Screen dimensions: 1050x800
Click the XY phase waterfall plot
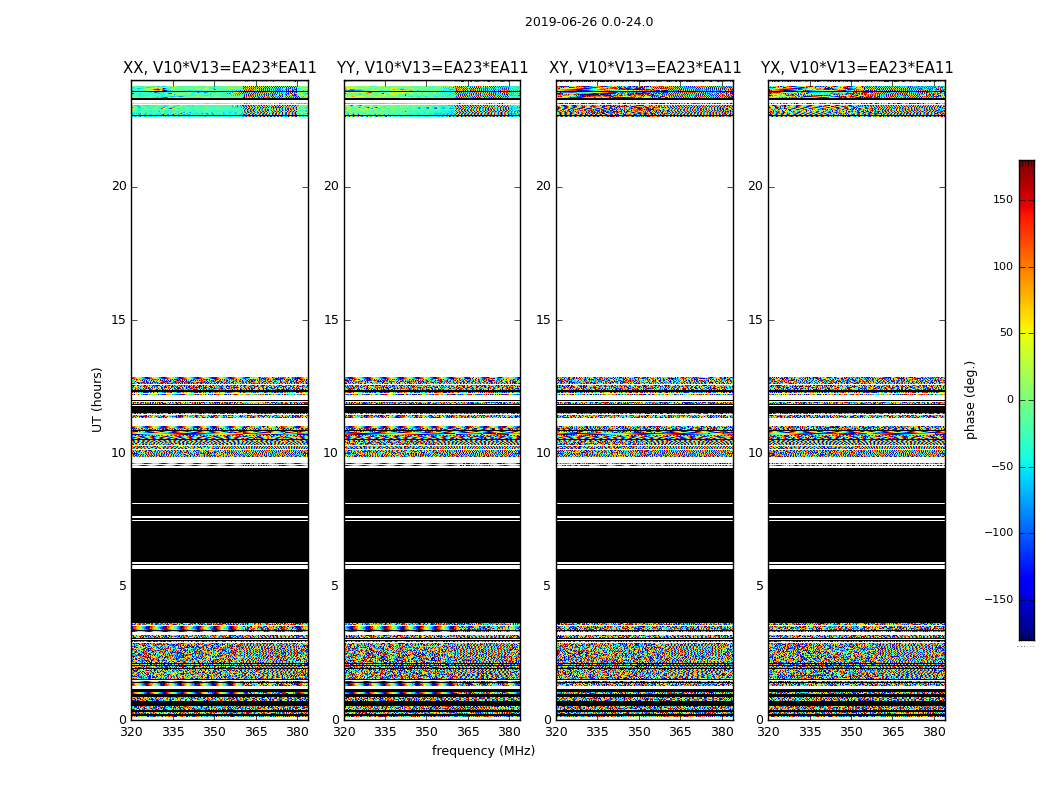(645, 400)
